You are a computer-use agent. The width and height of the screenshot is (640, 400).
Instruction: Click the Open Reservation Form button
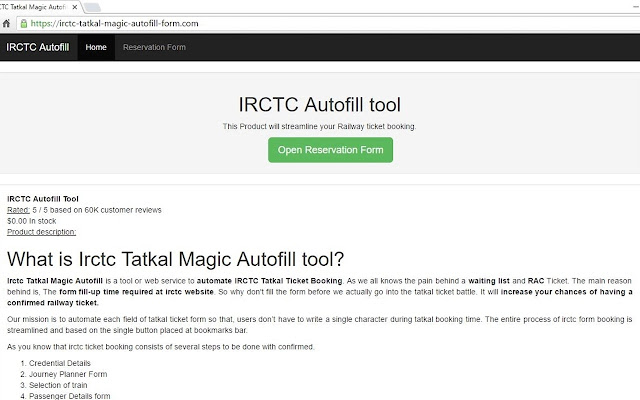point(331,150)
